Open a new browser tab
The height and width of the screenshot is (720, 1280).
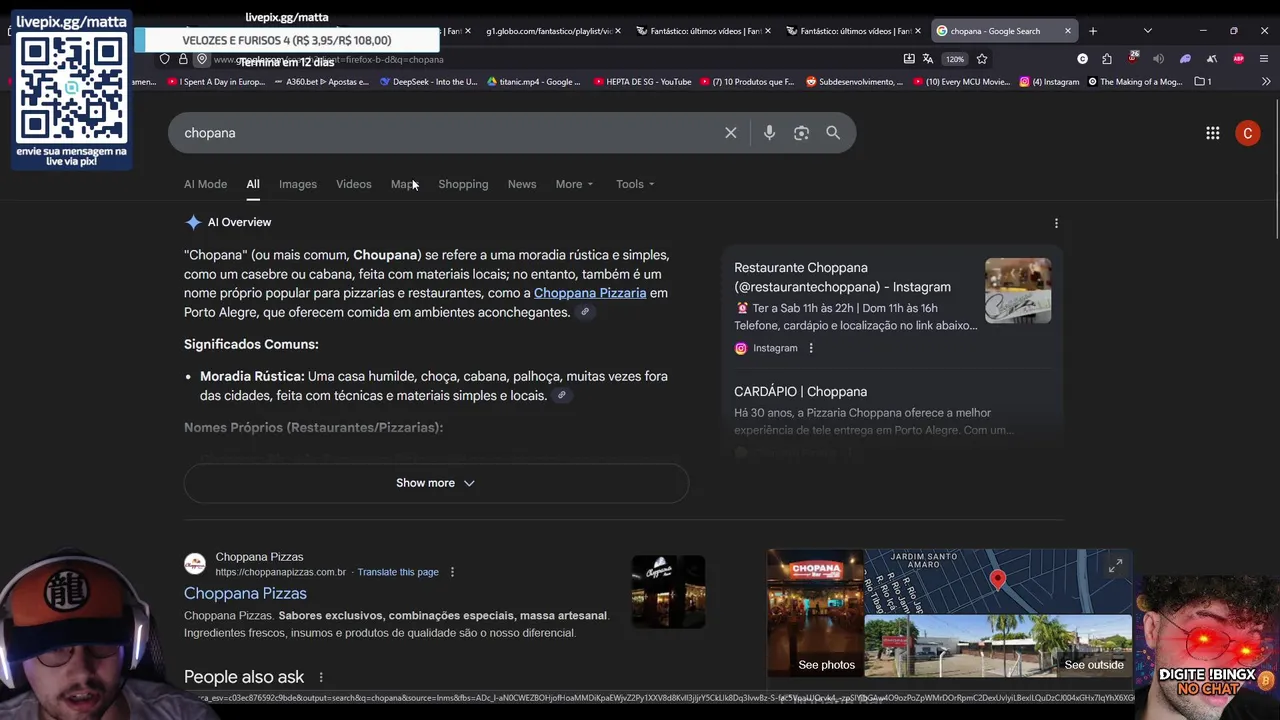point(1093,31)
